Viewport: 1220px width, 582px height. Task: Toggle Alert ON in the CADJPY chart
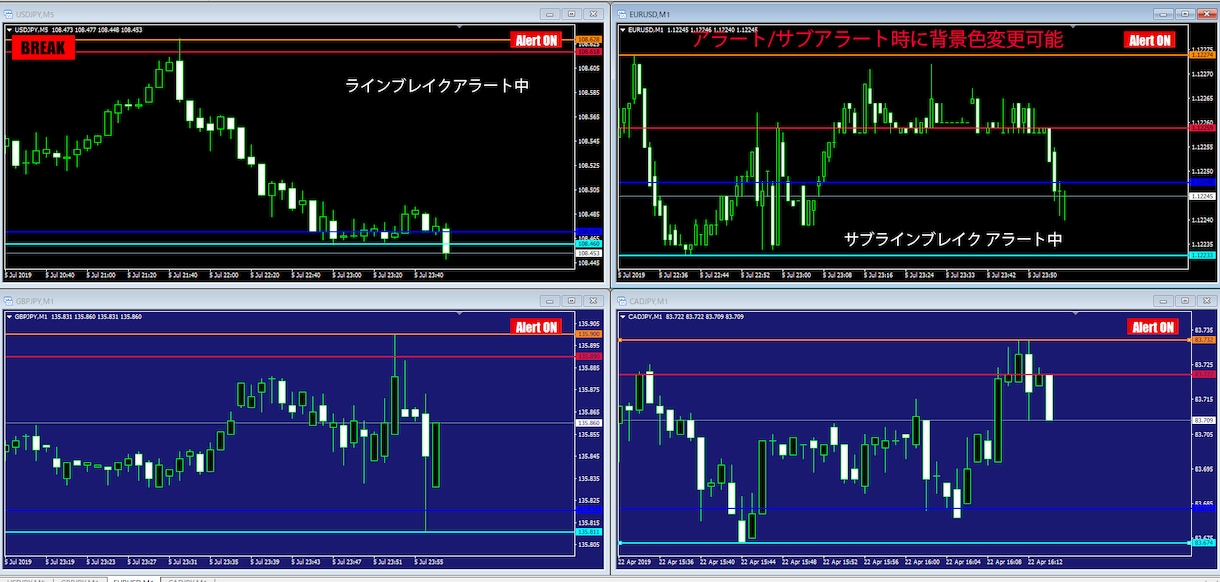click(x=1152, y=327)
